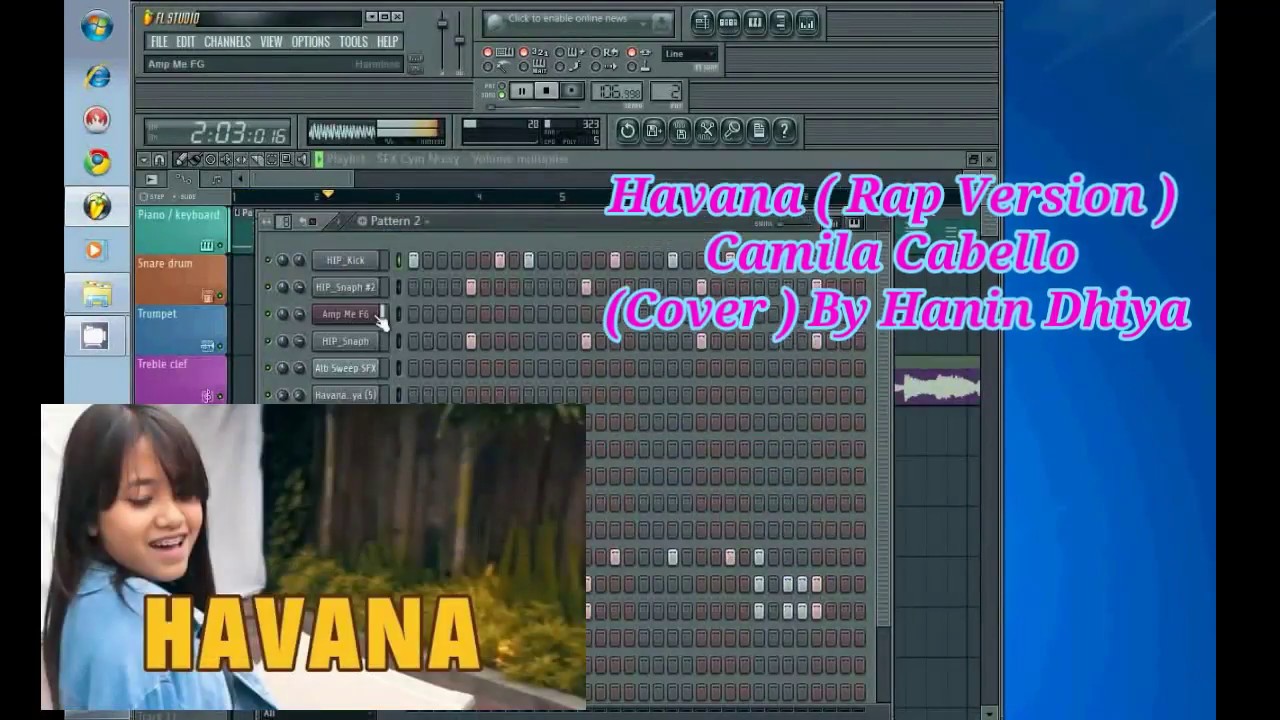This screenshot has height=720, width=1280.
Task: Click the tempo display 106.998
Action: tap(617, 92)
